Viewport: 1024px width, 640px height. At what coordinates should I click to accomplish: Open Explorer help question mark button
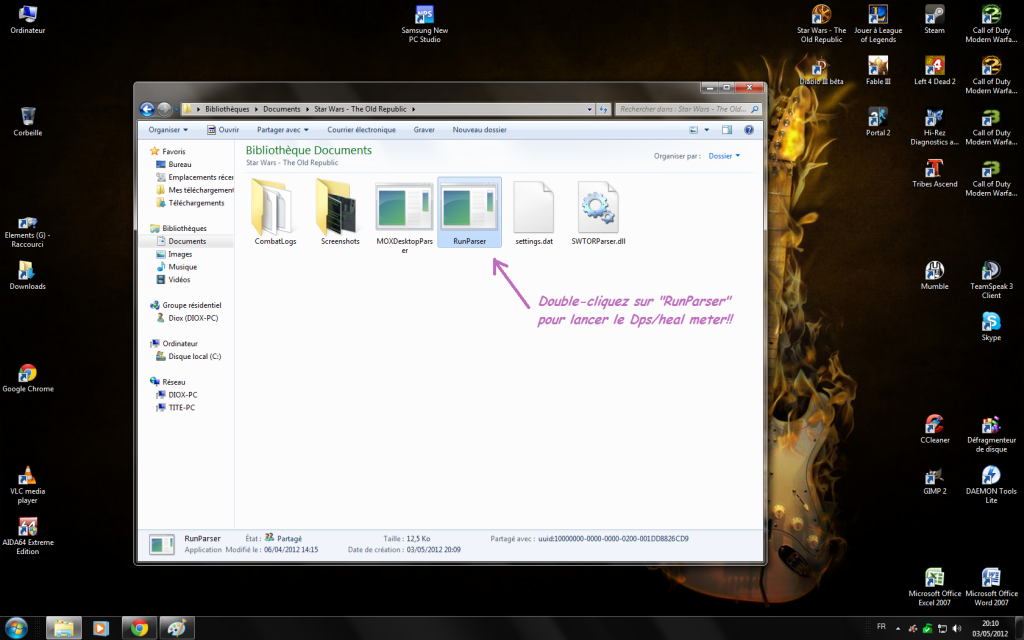[x=748, y=130]
